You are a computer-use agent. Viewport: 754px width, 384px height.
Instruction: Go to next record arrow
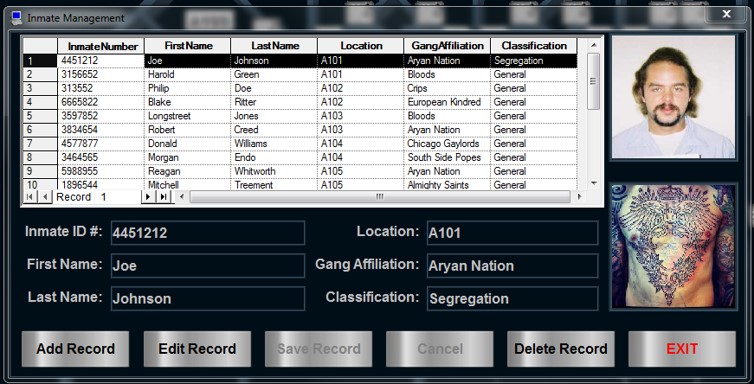(x=148, y=197)
